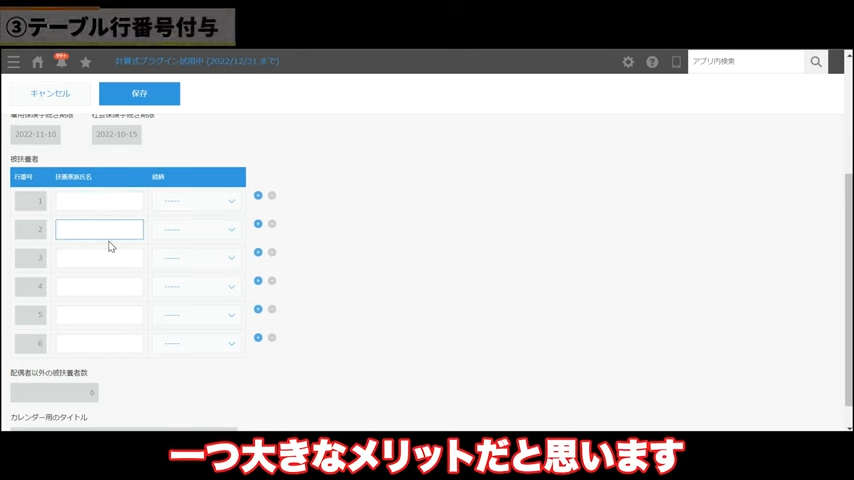Viewport: 854px width, 480px height.
Task: Open the settings gear icon
Action: point(628,62)
